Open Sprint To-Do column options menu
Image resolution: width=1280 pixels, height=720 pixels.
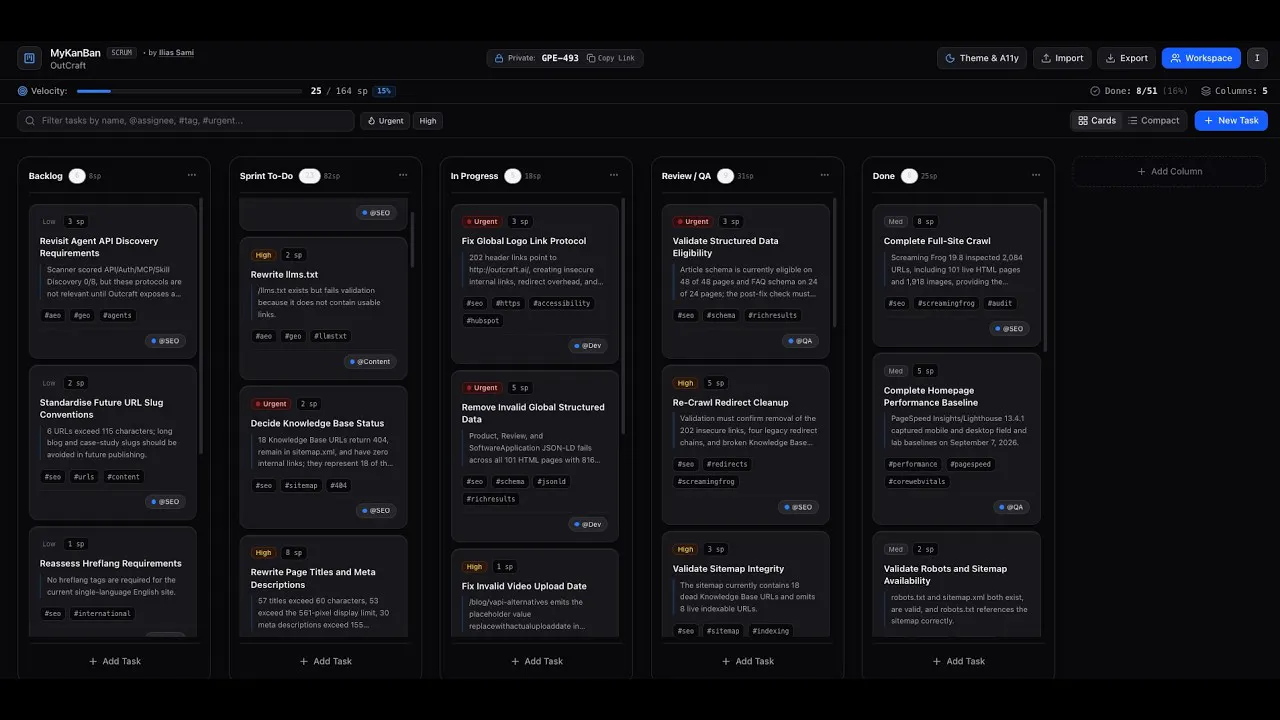(403, 175)
